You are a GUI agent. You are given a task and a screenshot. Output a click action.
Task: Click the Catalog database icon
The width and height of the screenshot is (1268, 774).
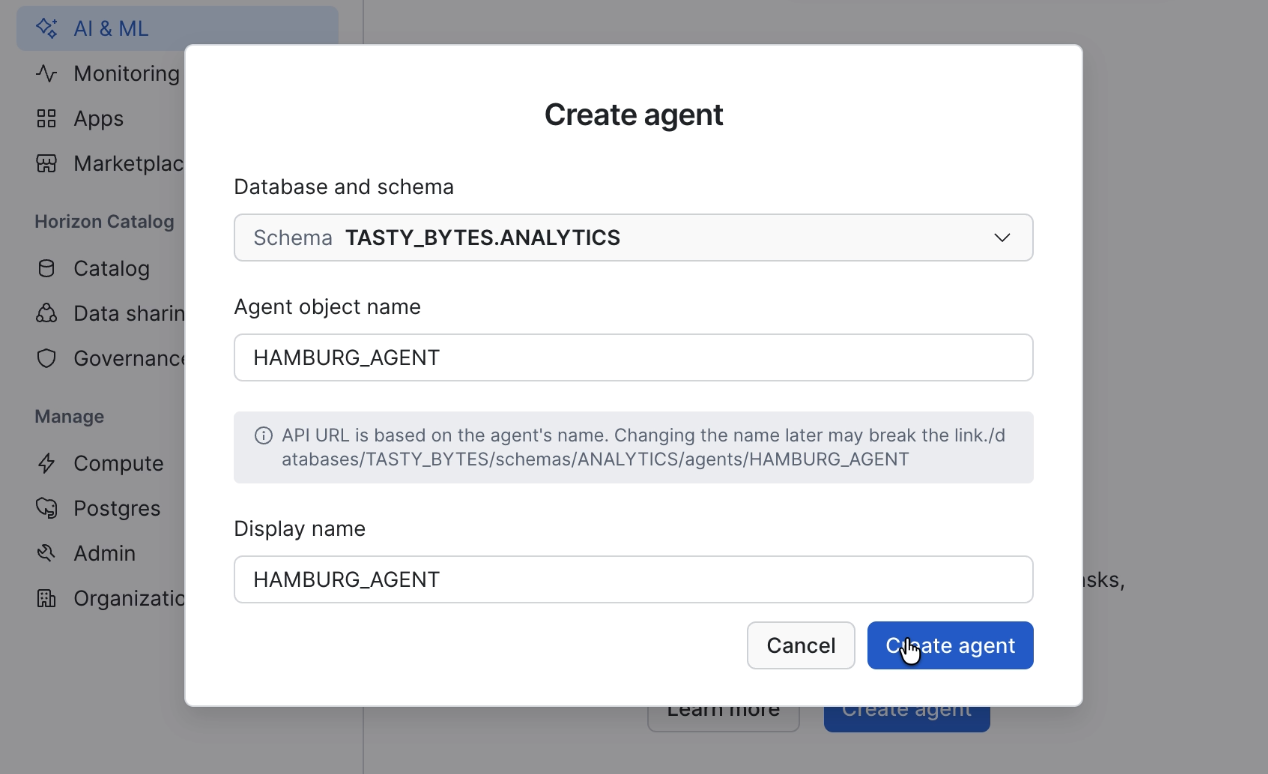(x=46, y=268)
